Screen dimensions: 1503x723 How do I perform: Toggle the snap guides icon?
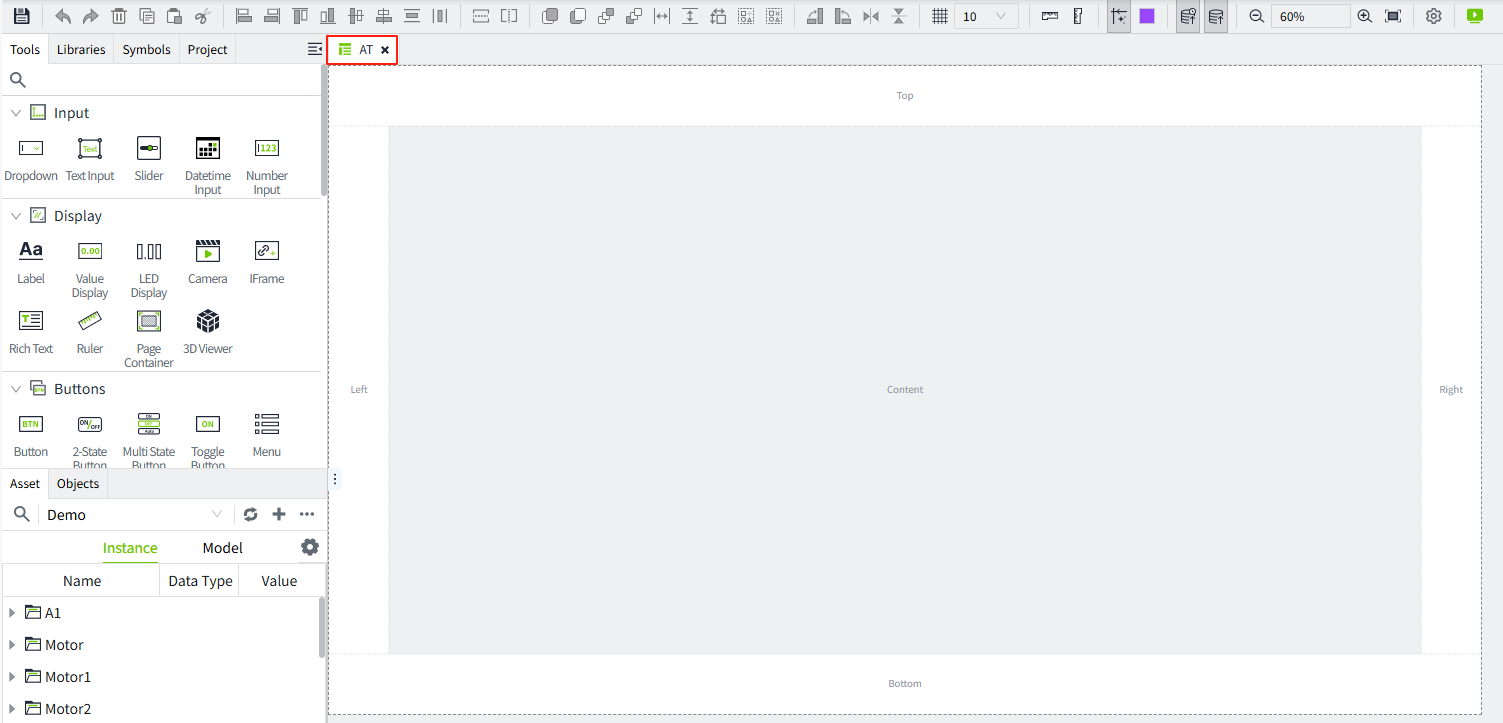pos(1118,16)
